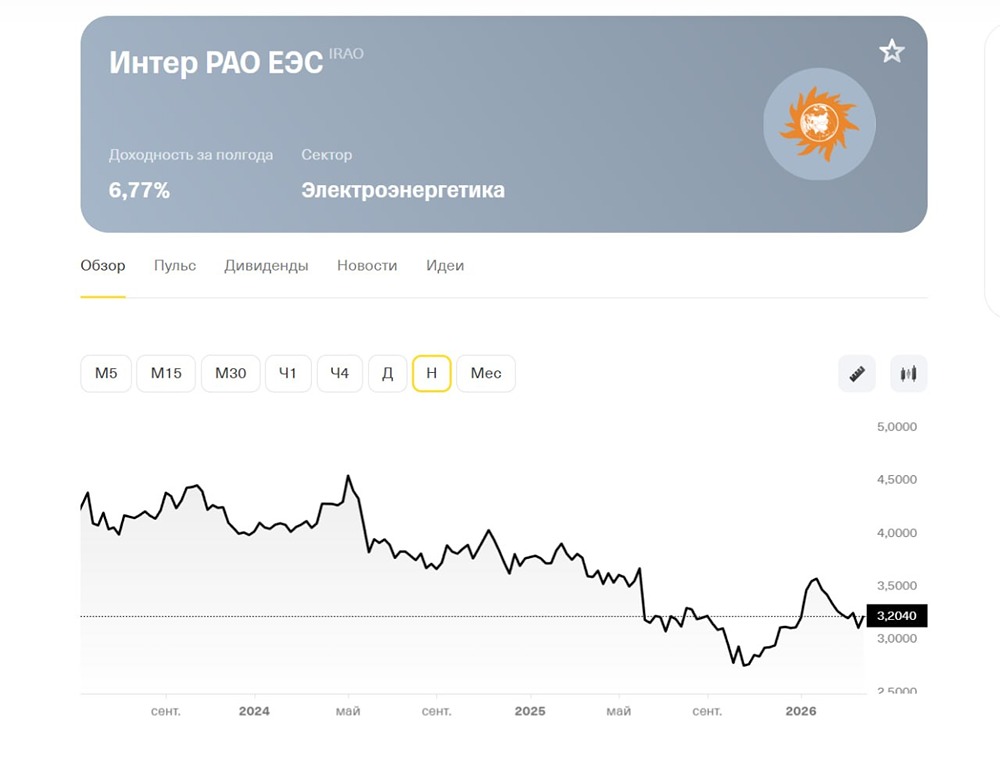The width and height of the screenshot is (1000, 766).
Task: Select the Ч4 four-hour interval icon button
Action: click(339, 373)
